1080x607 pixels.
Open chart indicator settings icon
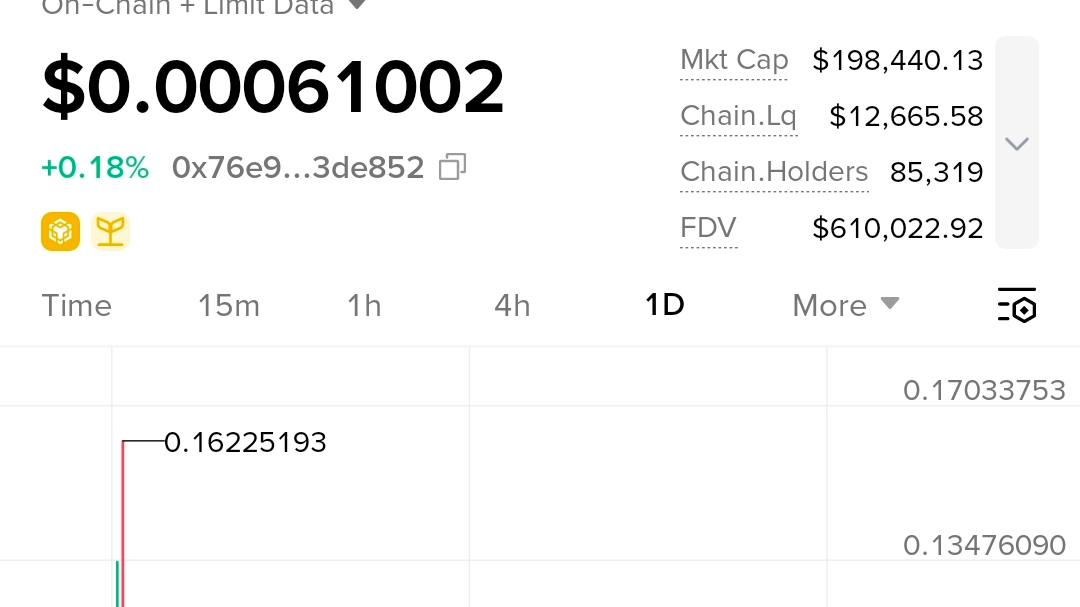coord(1017,305)
